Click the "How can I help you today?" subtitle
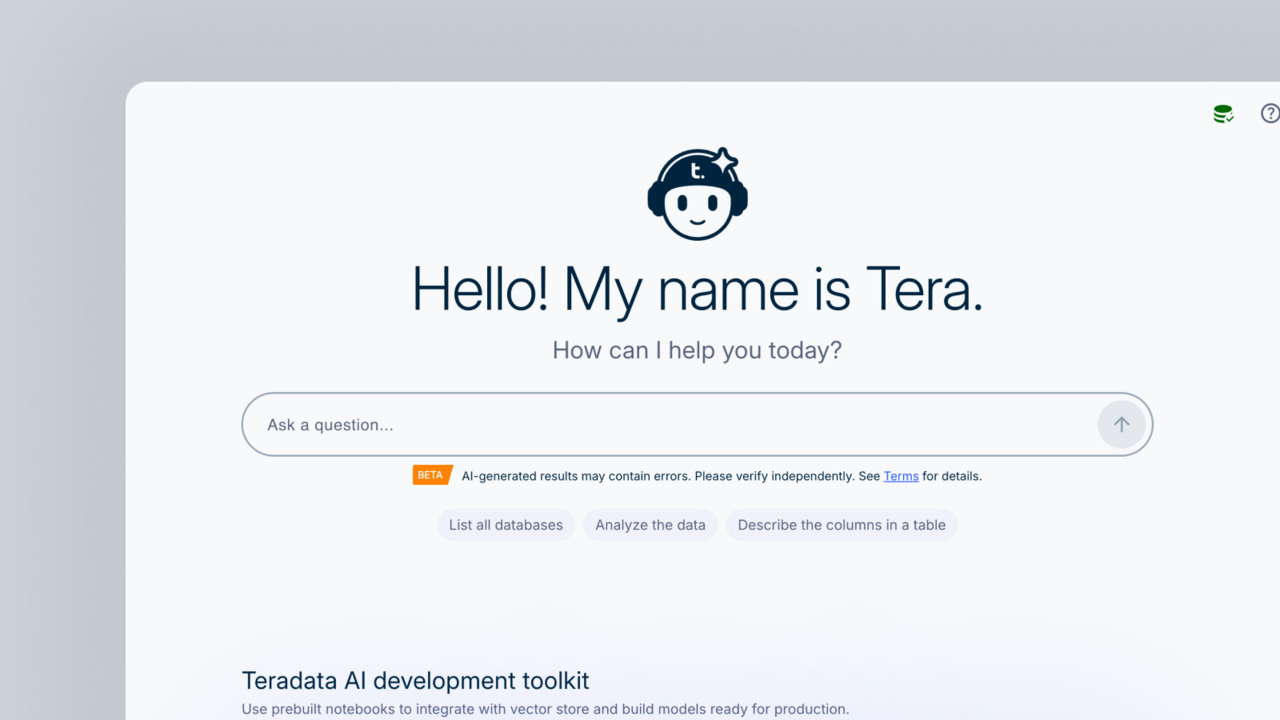Image resolution: width=1280 pixels, height=720 pixels. (697, 350)
